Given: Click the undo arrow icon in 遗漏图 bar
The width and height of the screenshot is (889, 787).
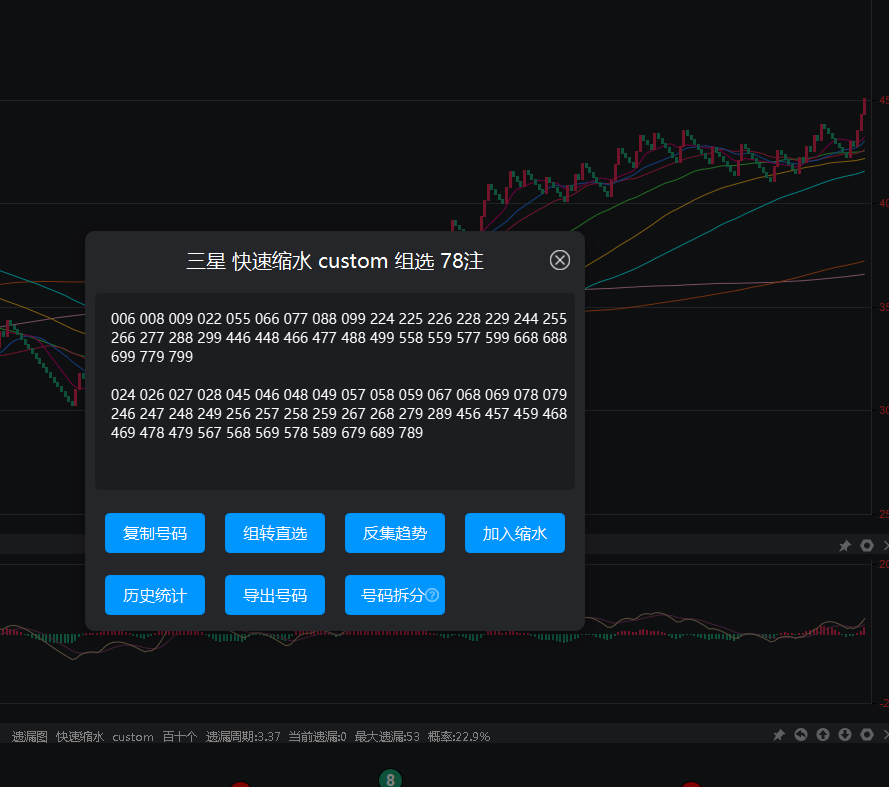Looking at the screenshot, I should click(801, 735).
